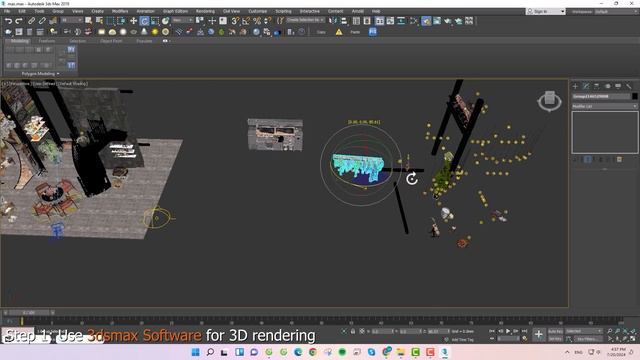Open the Create Selection Set dropdown
640x360 pixels.
[306, 20]
